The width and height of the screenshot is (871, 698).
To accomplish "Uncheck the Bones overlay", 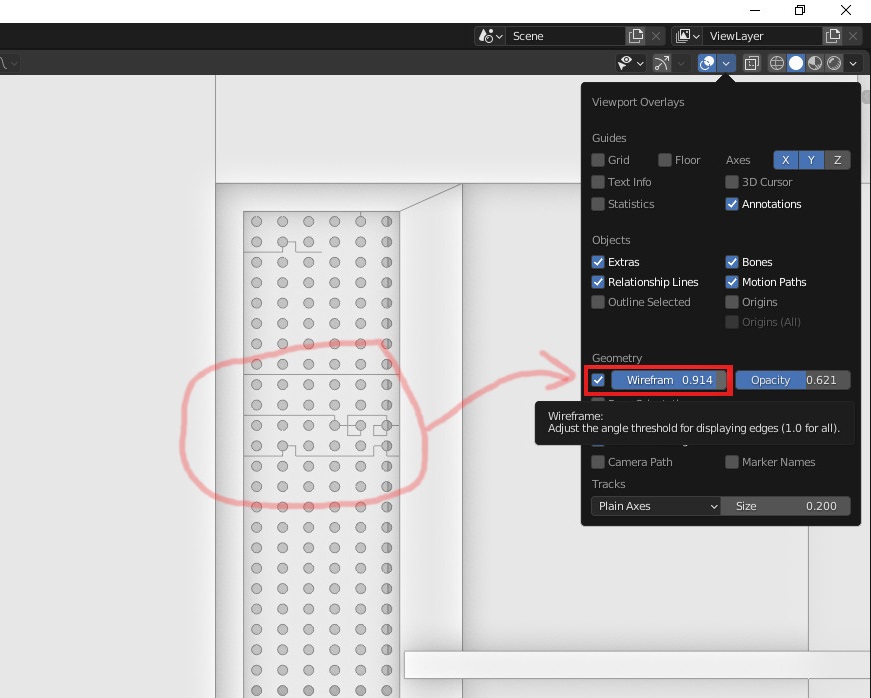I will coord(732,262).
